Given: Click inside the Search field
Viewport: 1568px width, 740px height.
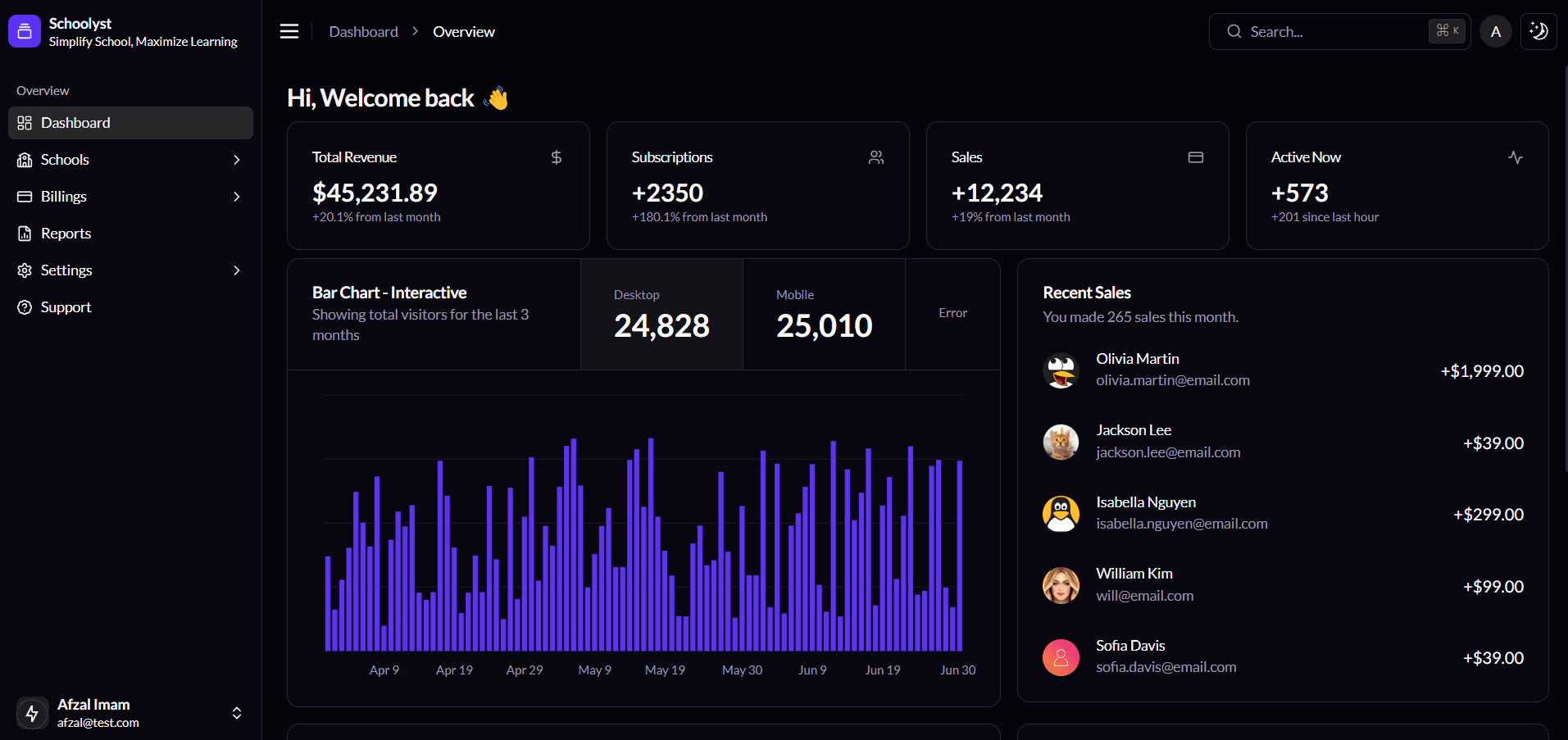Looking at the screenshot, I should pos(1328,31).
